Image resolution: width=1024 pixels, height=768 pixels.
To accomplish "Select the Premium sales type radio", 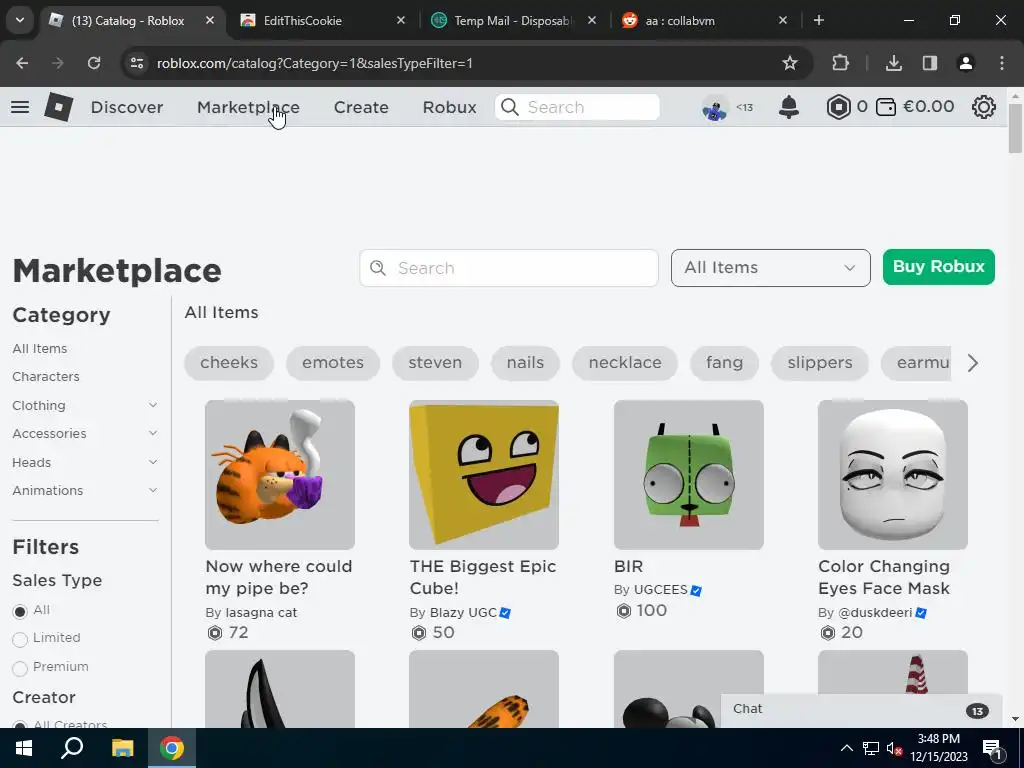I will point(20,667).
